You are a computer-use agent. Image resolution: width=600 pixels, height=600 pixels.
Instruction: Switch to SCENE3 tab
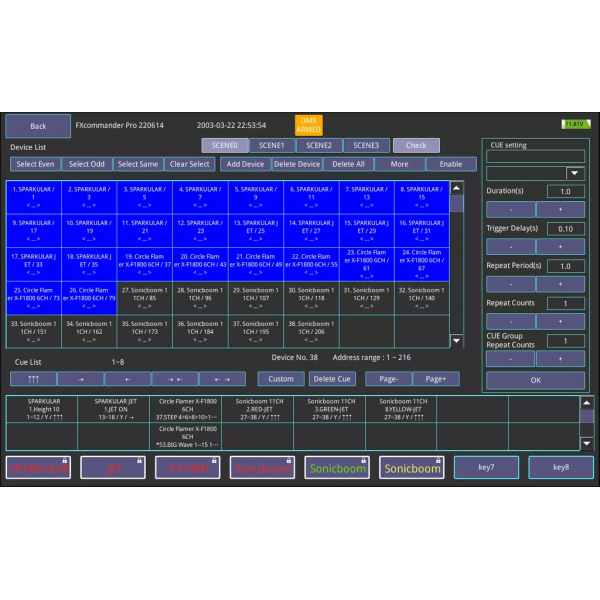point(366,145)
